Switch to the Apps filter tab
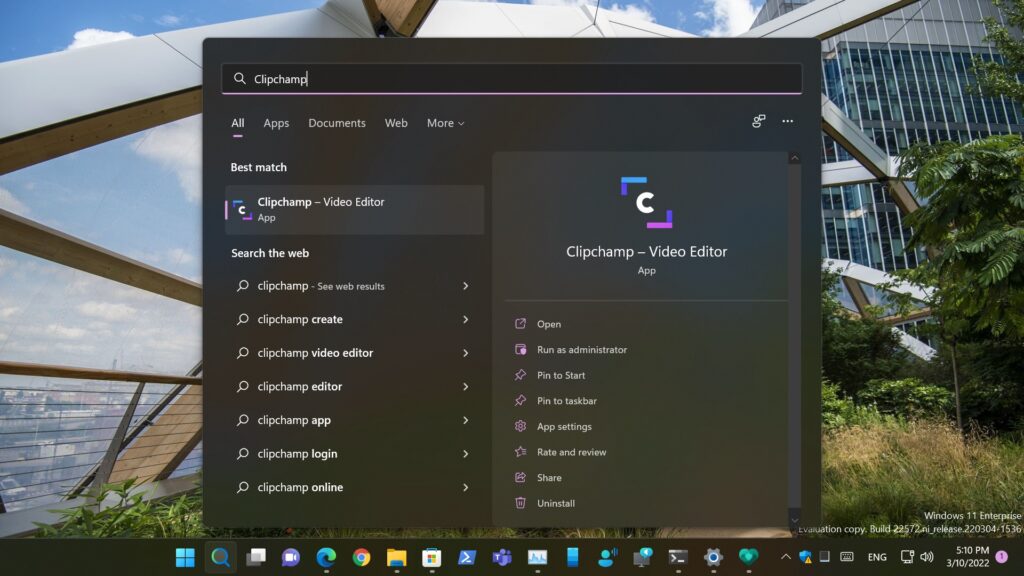Image resolution: width=1024 pixels, height=576 pixels. pos(276,123)
